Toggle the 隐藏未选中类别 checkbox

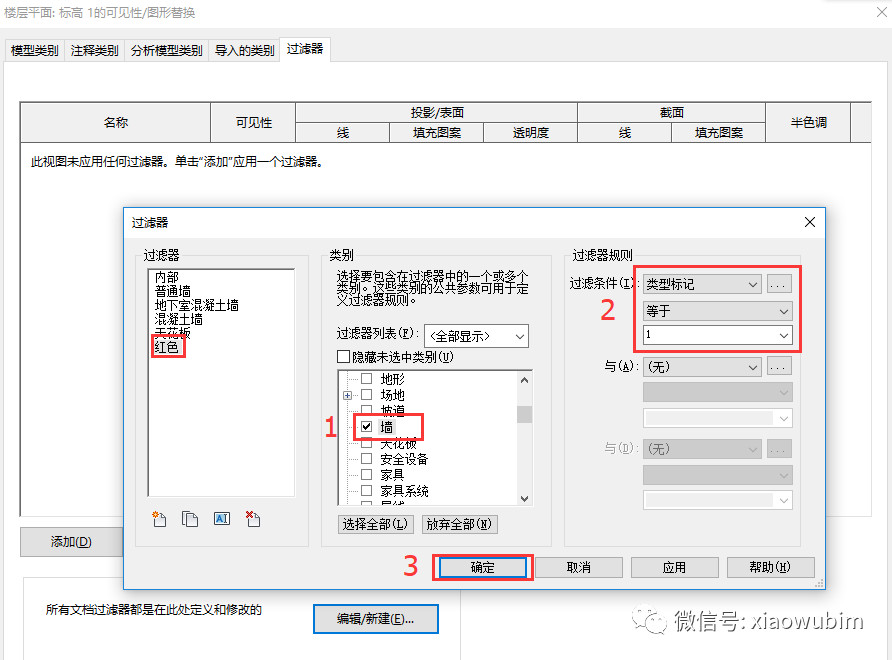[x=343, y=357]
